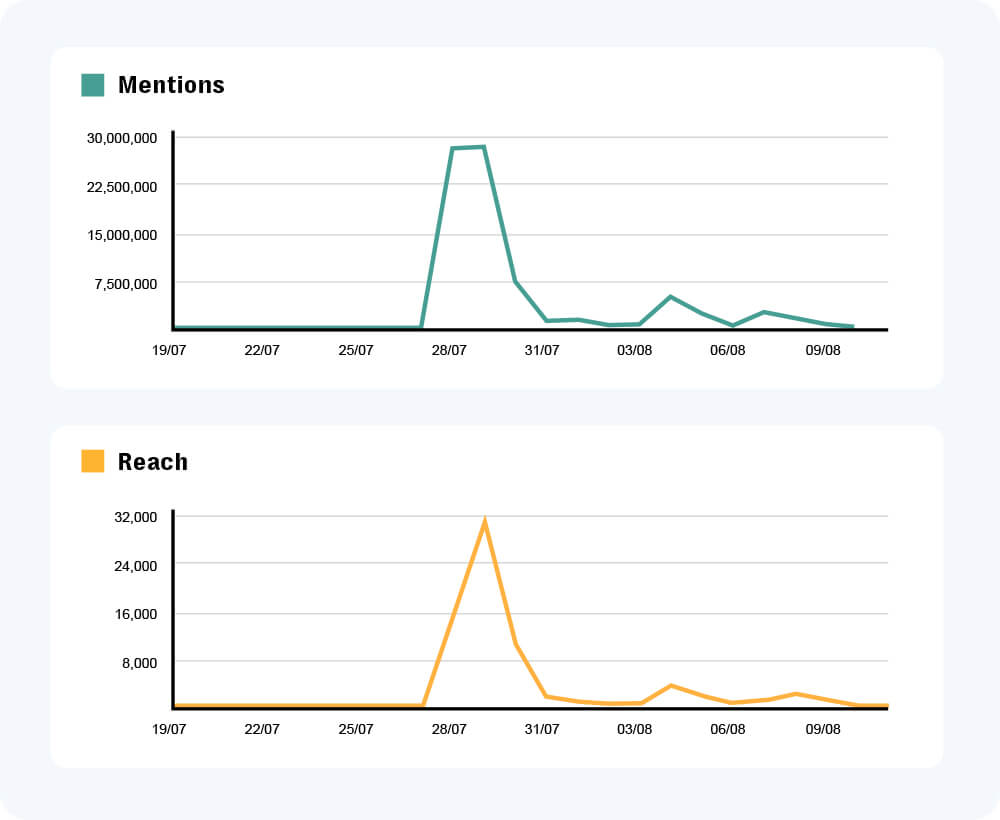Click the 31/07 label on Mentions axis
The height and width of the screenshot is (820, 1000).
click(543, 351)
